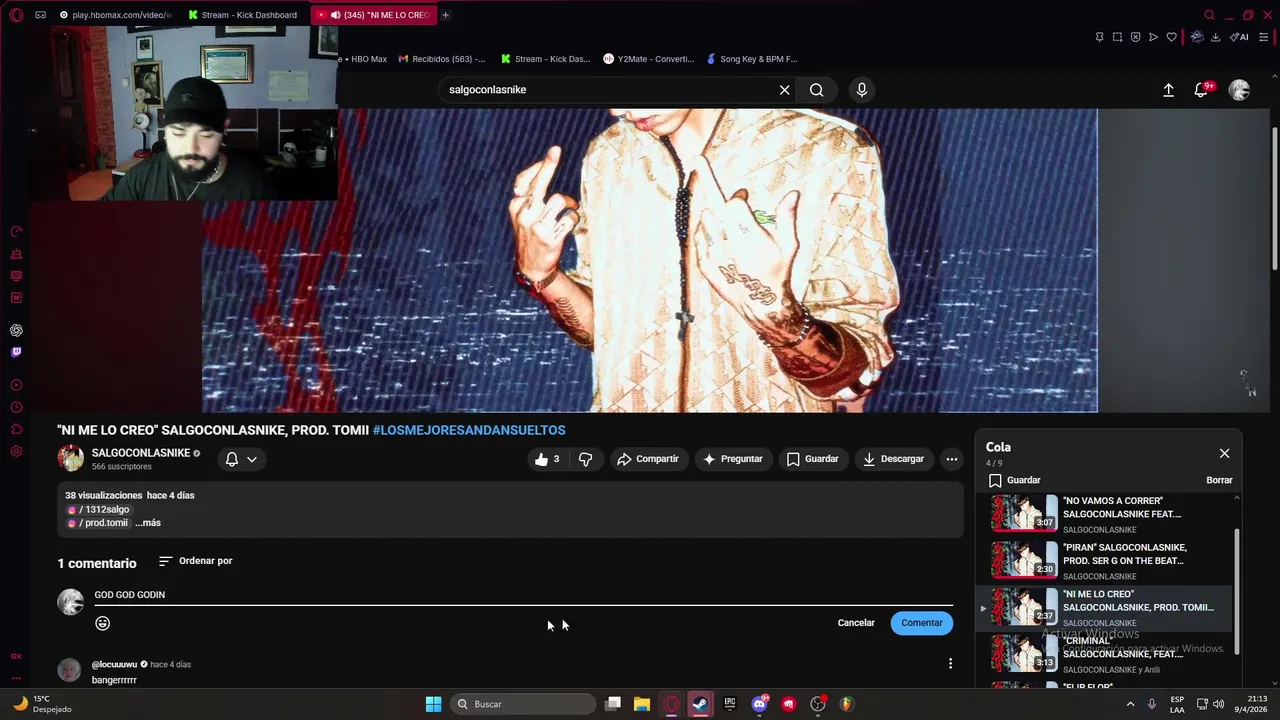Open Epic Games from the taskbar
1280x720 pixels.
click(730, 704)
